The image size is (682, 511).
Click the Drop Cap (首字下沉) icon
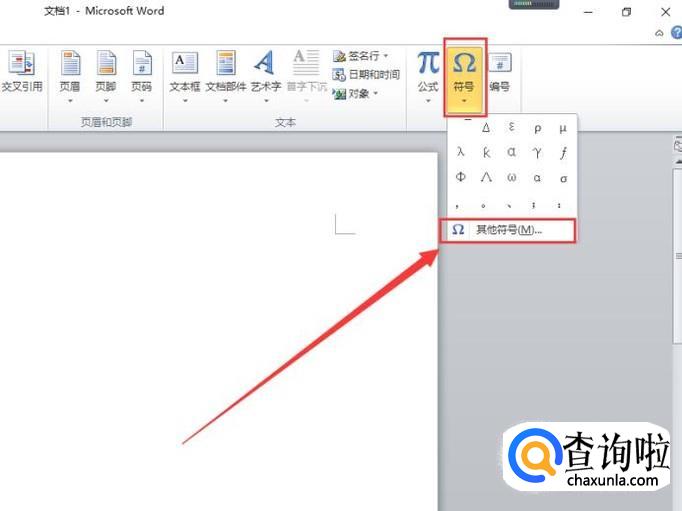(x=306, y=62)
